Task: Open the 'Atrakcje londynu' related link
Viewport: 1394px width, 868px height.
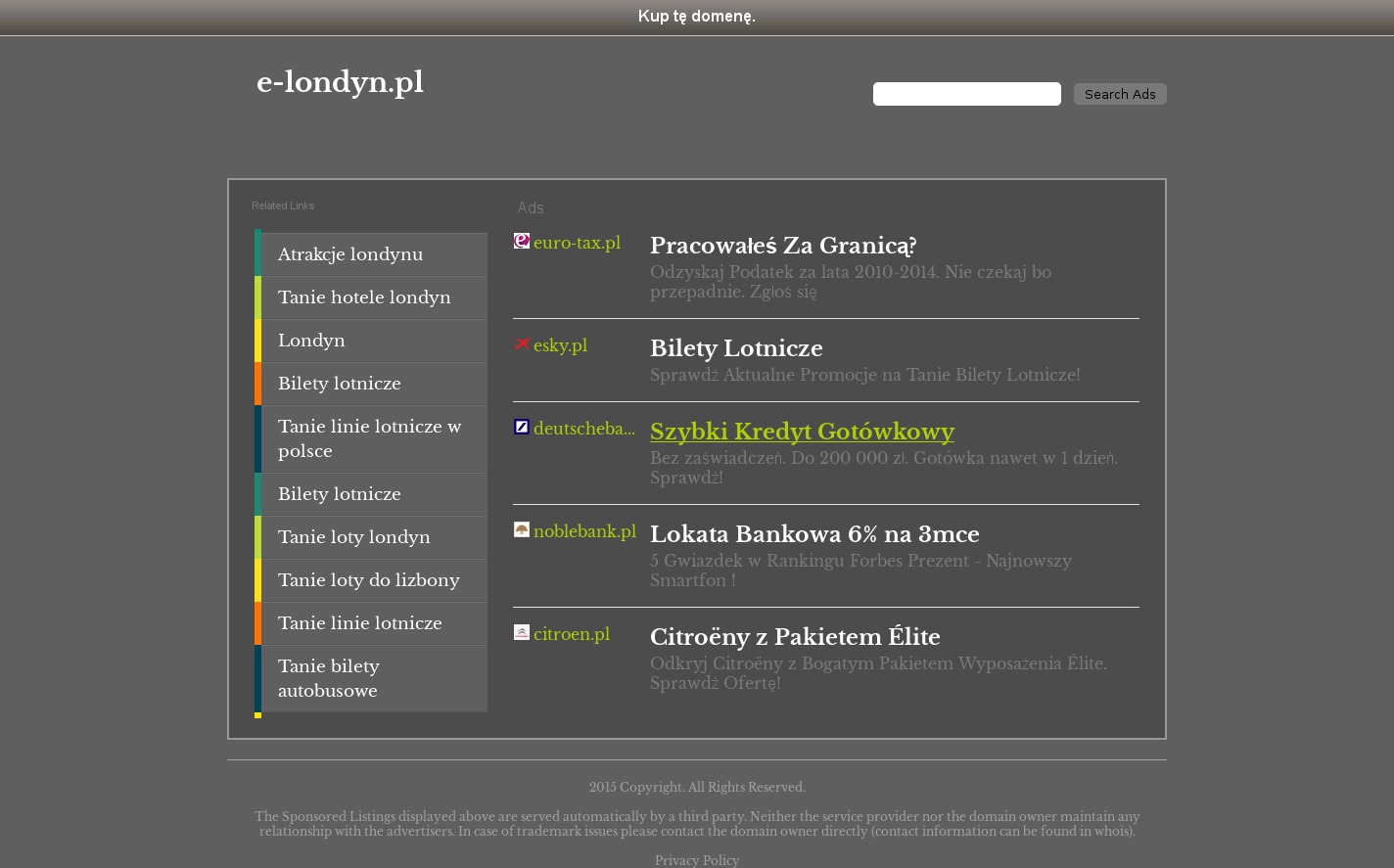Action: click(350, 254)
